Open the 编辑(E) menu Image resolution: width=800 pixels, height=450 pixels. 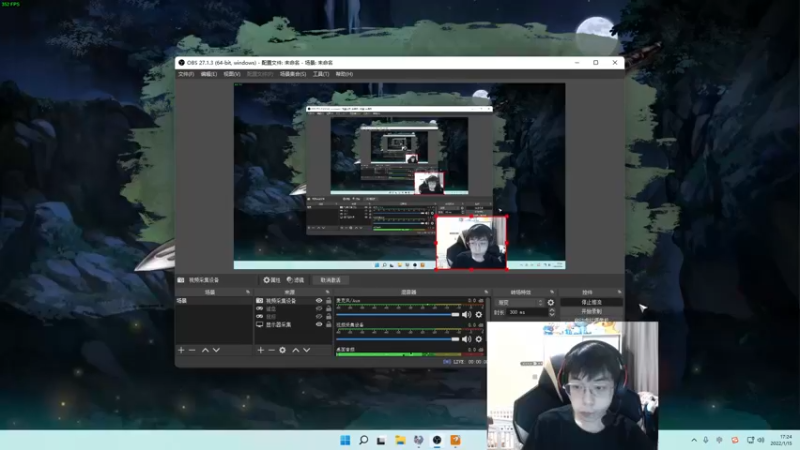209,74
